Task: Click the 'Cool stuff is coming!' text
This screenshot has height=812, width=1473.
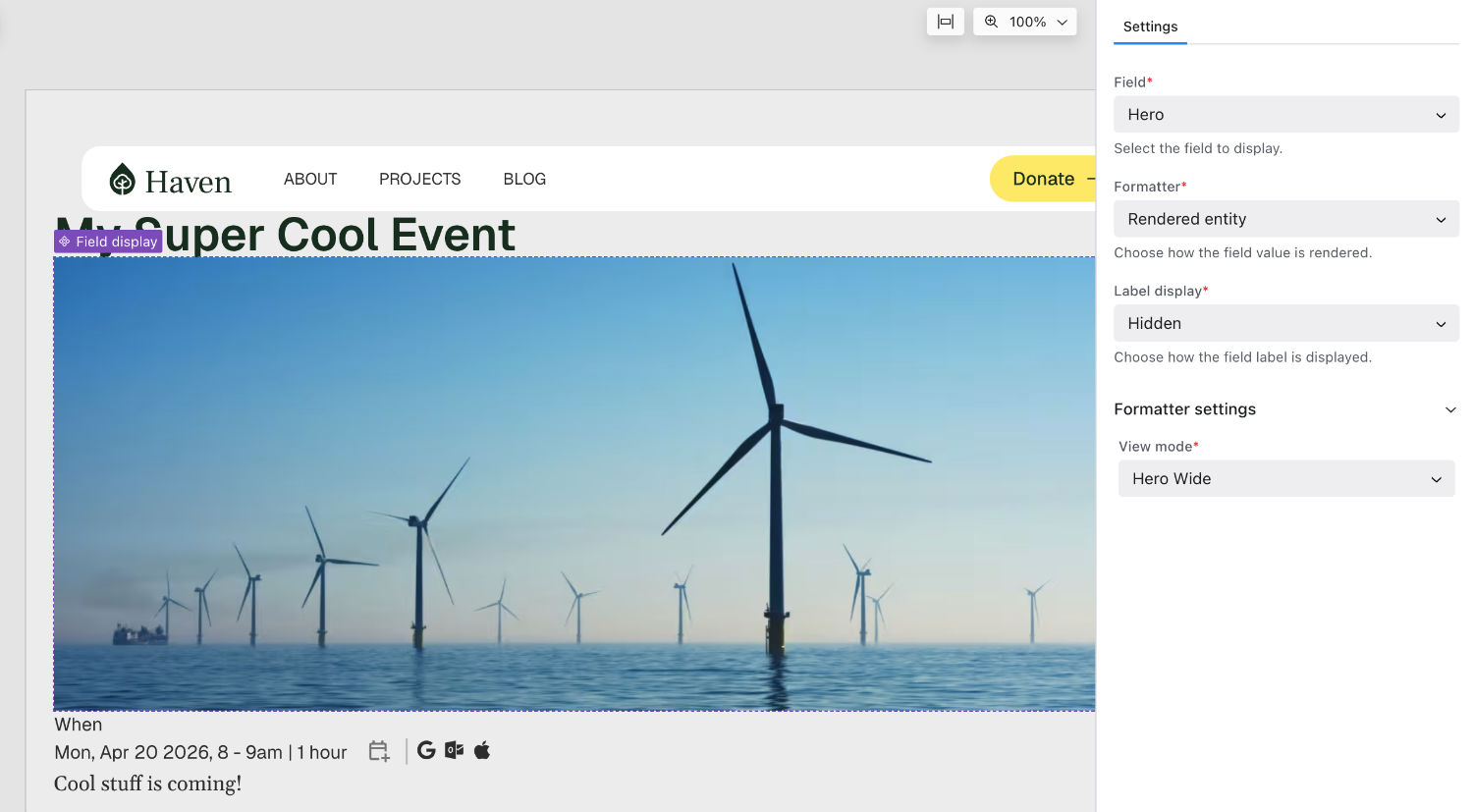Action: (147, 784)
